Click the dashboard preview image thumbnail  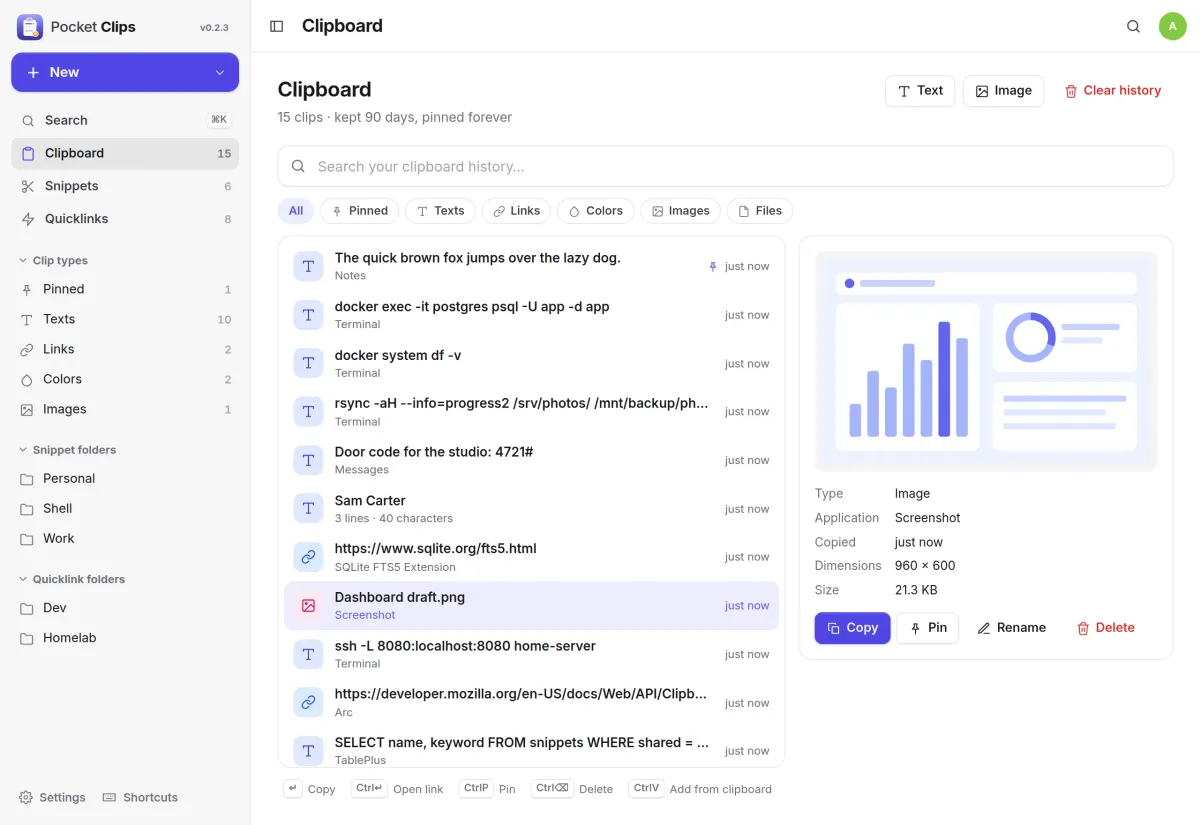coord(986,361)
